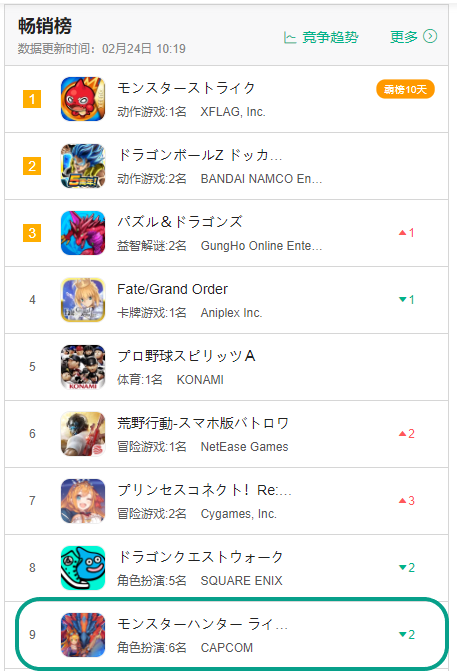457x671 pixels.
Task: Open the 竞争趋势 link
Action: pos(330,37)
